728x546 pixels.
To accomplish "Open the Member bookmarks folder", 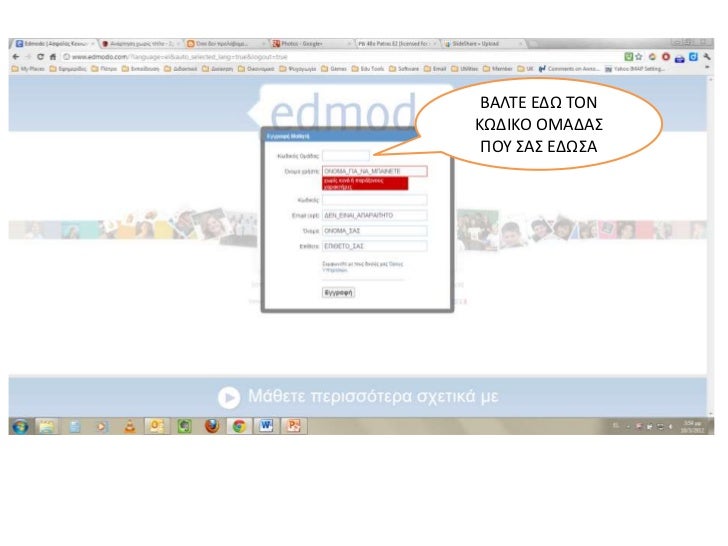I will (498, 69).
